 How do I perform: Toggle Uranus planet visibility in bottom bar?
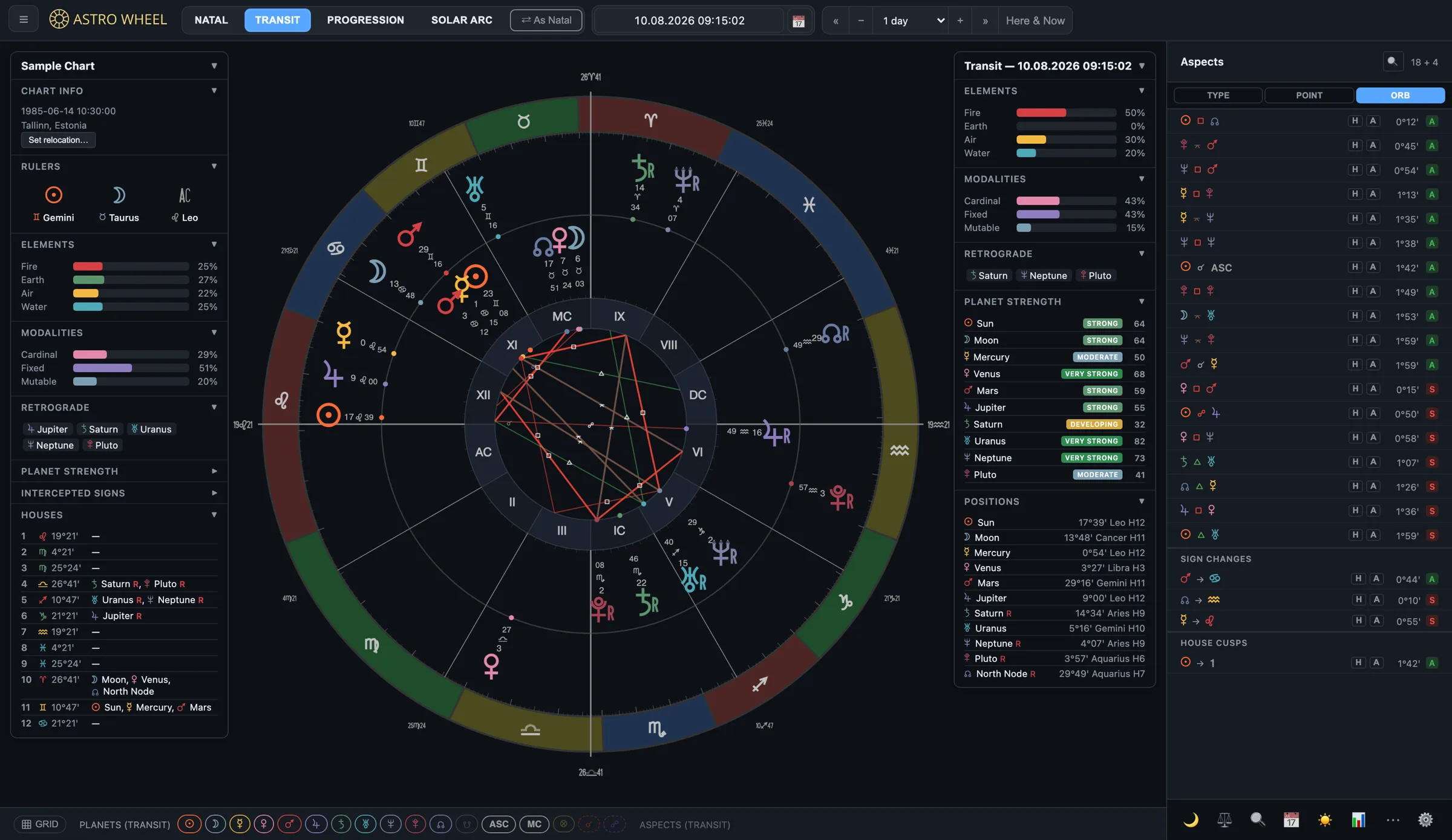tap(365, 824)
